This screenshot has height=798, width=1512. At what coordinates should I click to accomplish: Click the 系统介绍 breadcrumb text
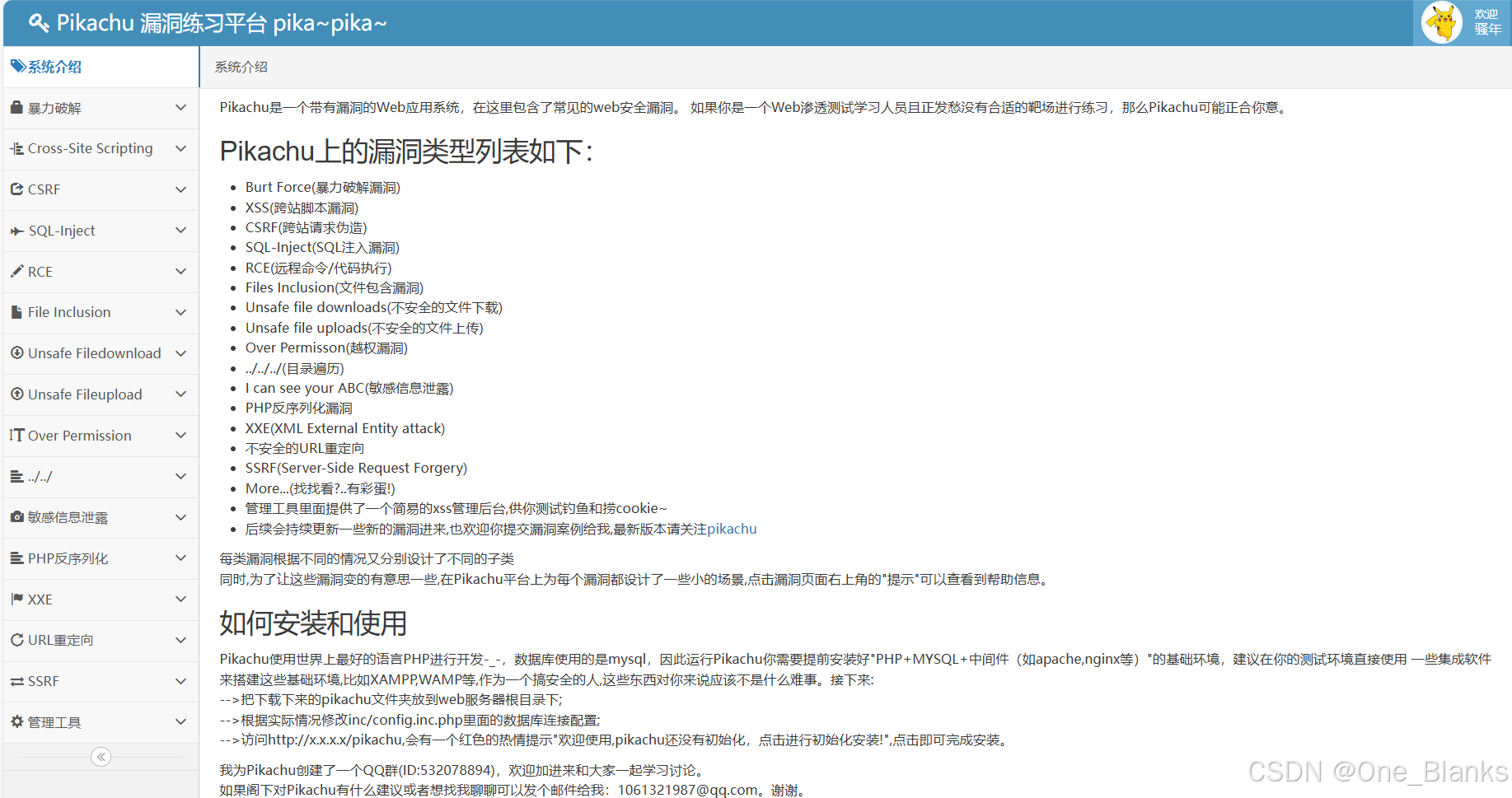coord(241,67)
